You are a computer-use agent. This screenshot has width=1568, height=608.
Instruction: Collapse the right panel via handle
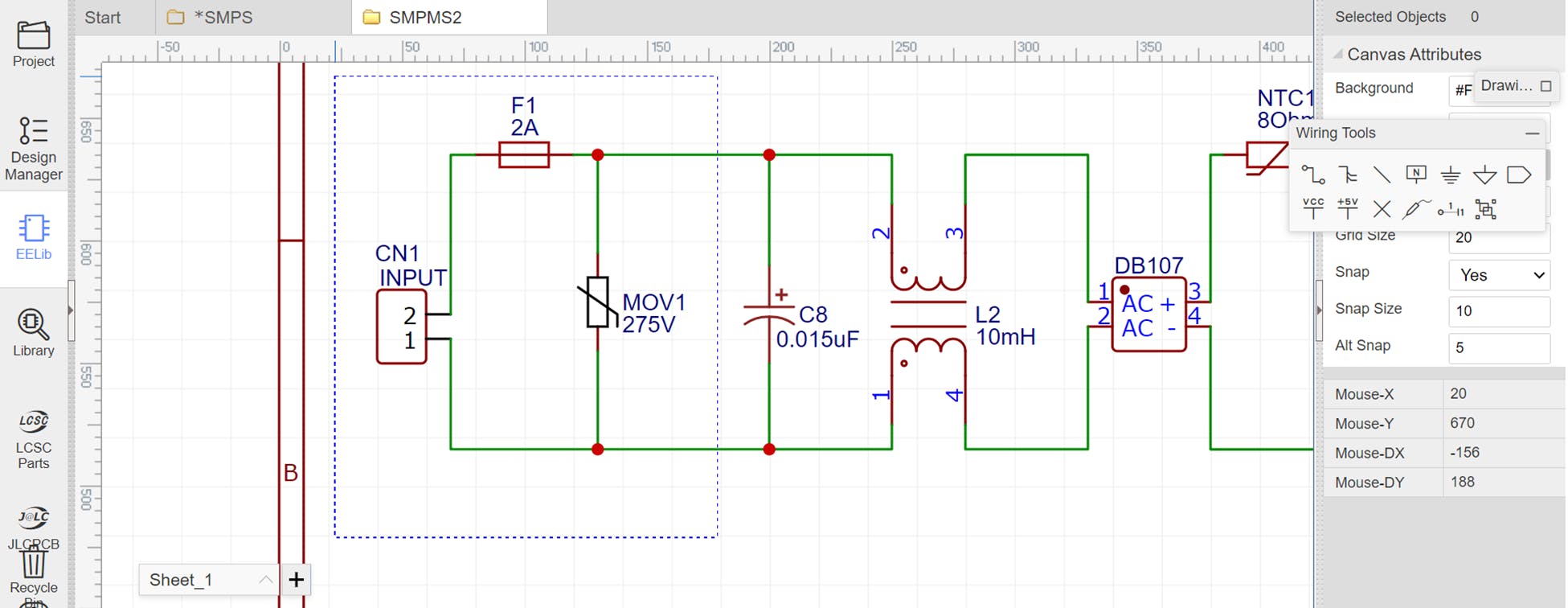[x=1318, y=310]
